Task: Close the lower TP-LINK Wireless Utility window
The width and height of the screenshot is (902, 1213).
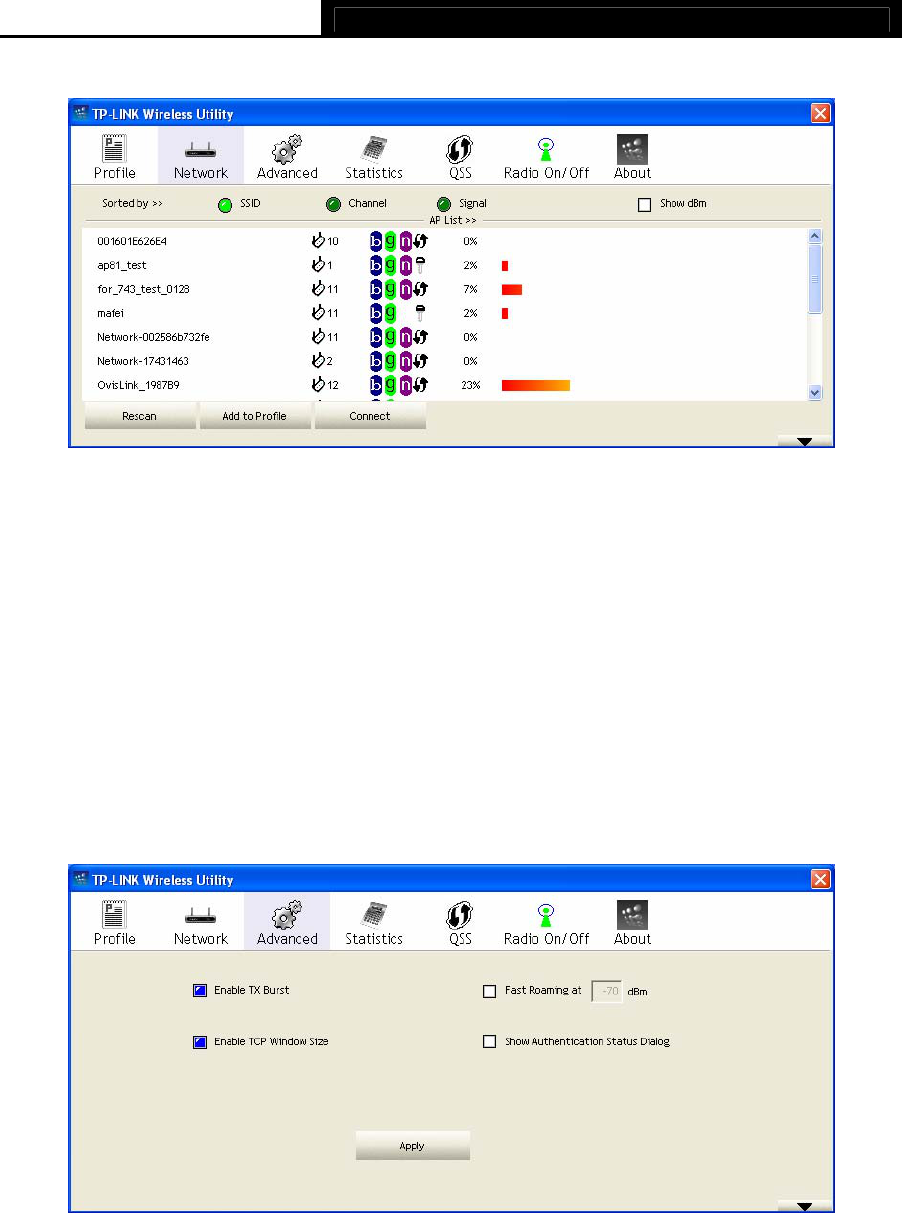Action: click(x=820, y=880)
